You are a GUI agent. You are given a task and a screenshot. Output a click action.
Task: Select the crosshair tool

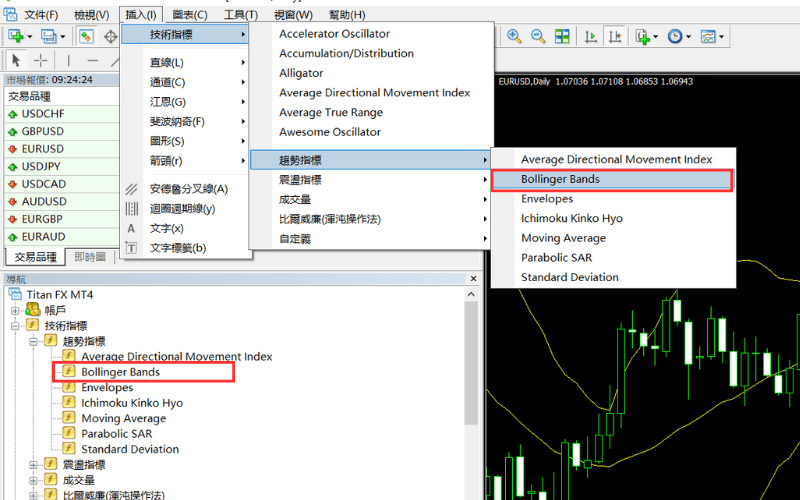41,61
